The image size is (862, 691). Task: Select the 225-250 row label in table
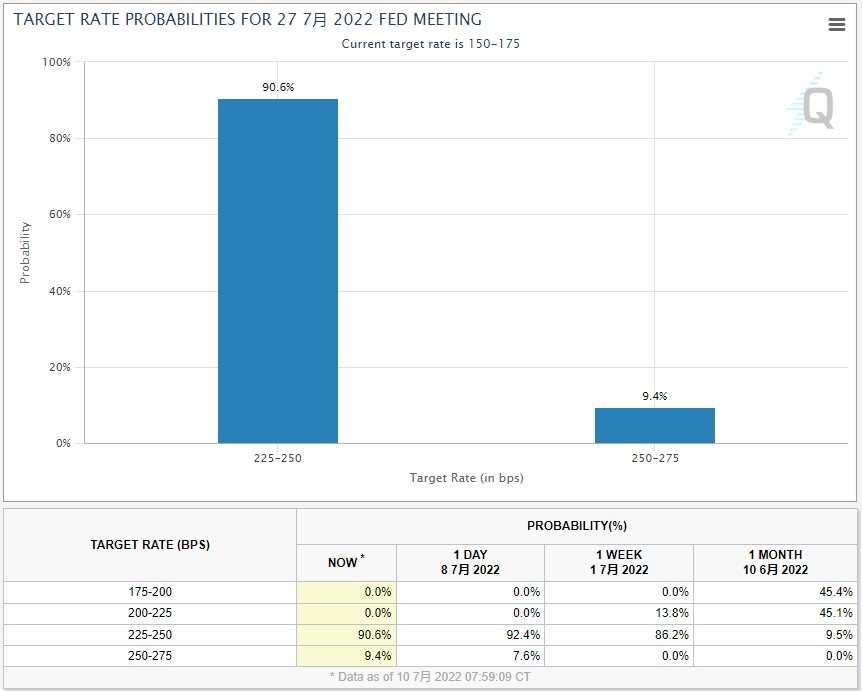[150, 634]
